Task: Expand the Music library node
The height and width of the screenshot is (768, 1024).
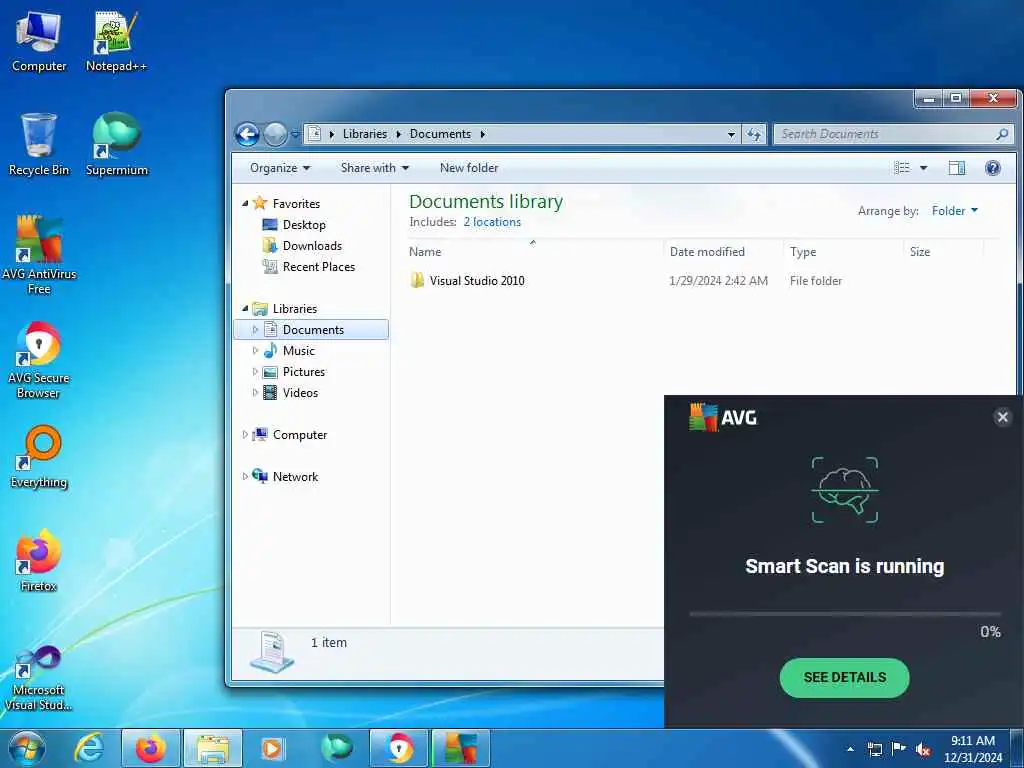Action: click(255, 351)
